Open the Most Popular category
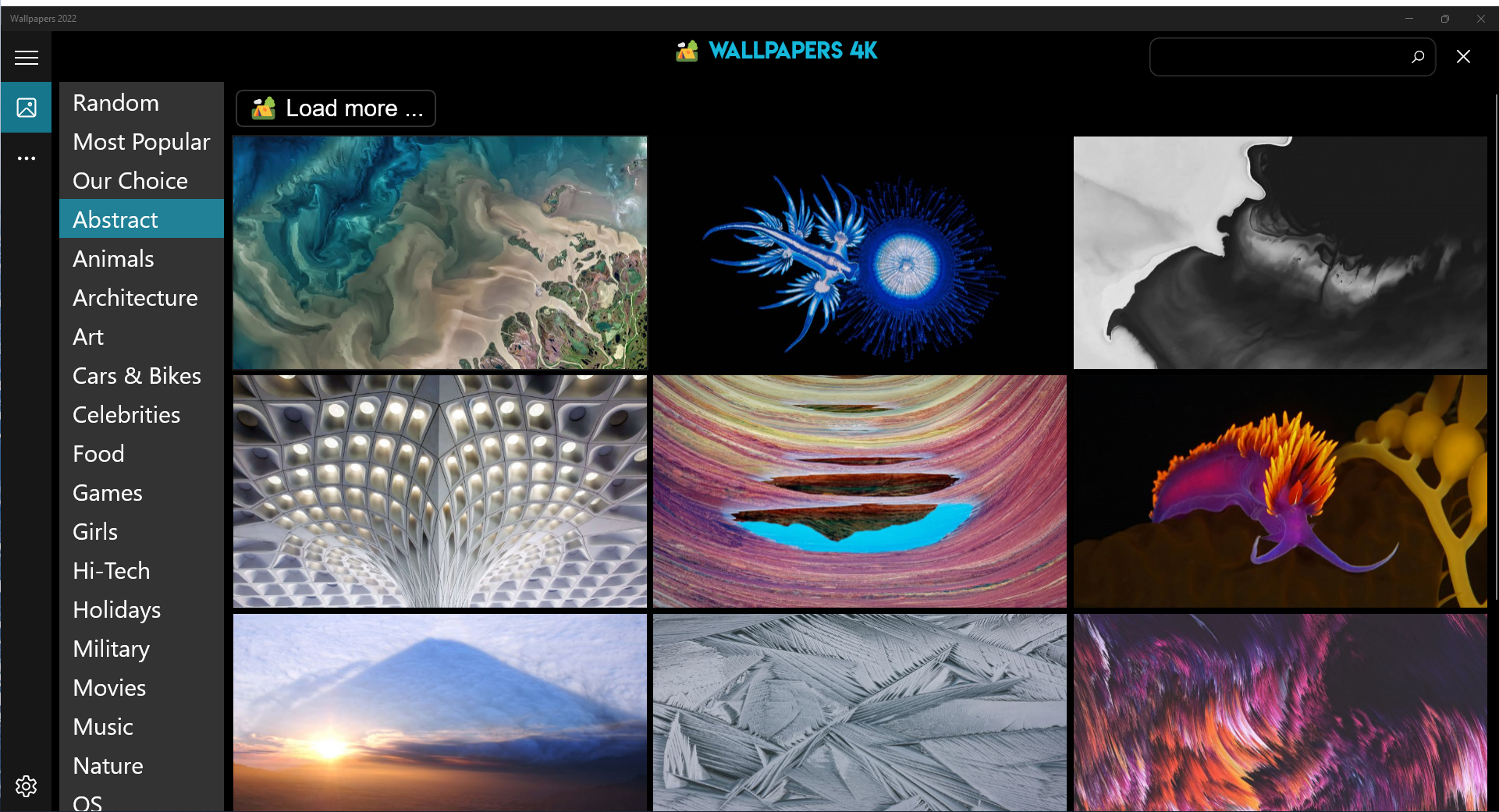 141,142
